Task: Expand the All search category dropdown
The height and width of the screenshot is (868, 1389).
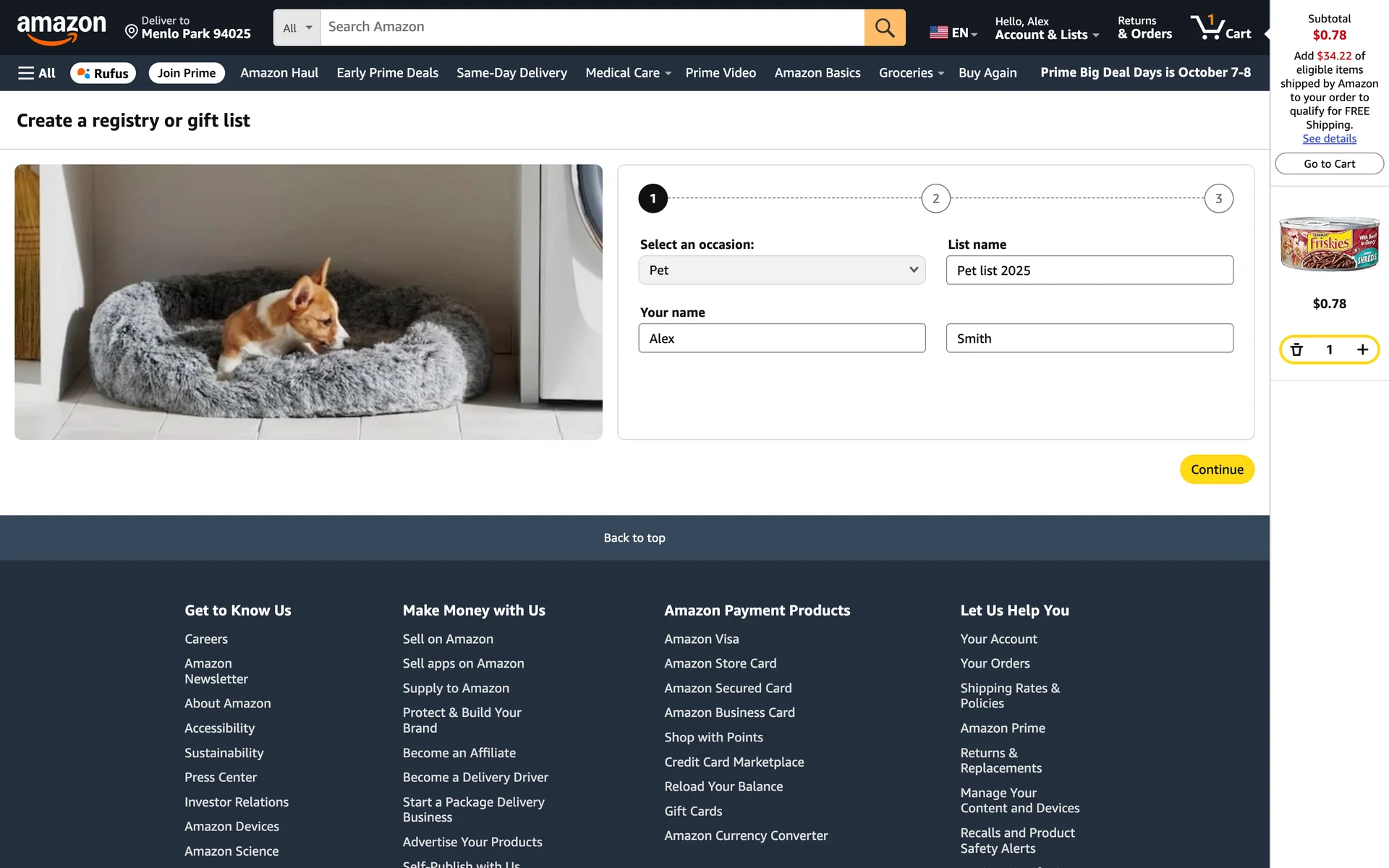Action: [297, 28]
